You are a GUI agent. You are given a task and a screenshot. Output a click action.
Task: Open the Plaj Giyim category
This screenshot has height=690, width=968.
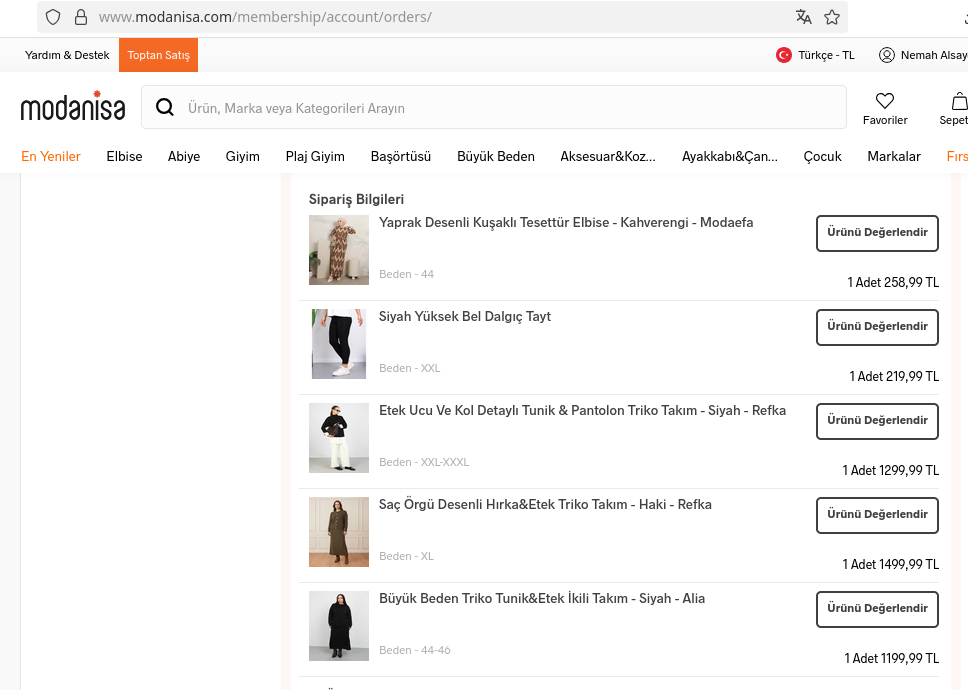pos(315,156)
